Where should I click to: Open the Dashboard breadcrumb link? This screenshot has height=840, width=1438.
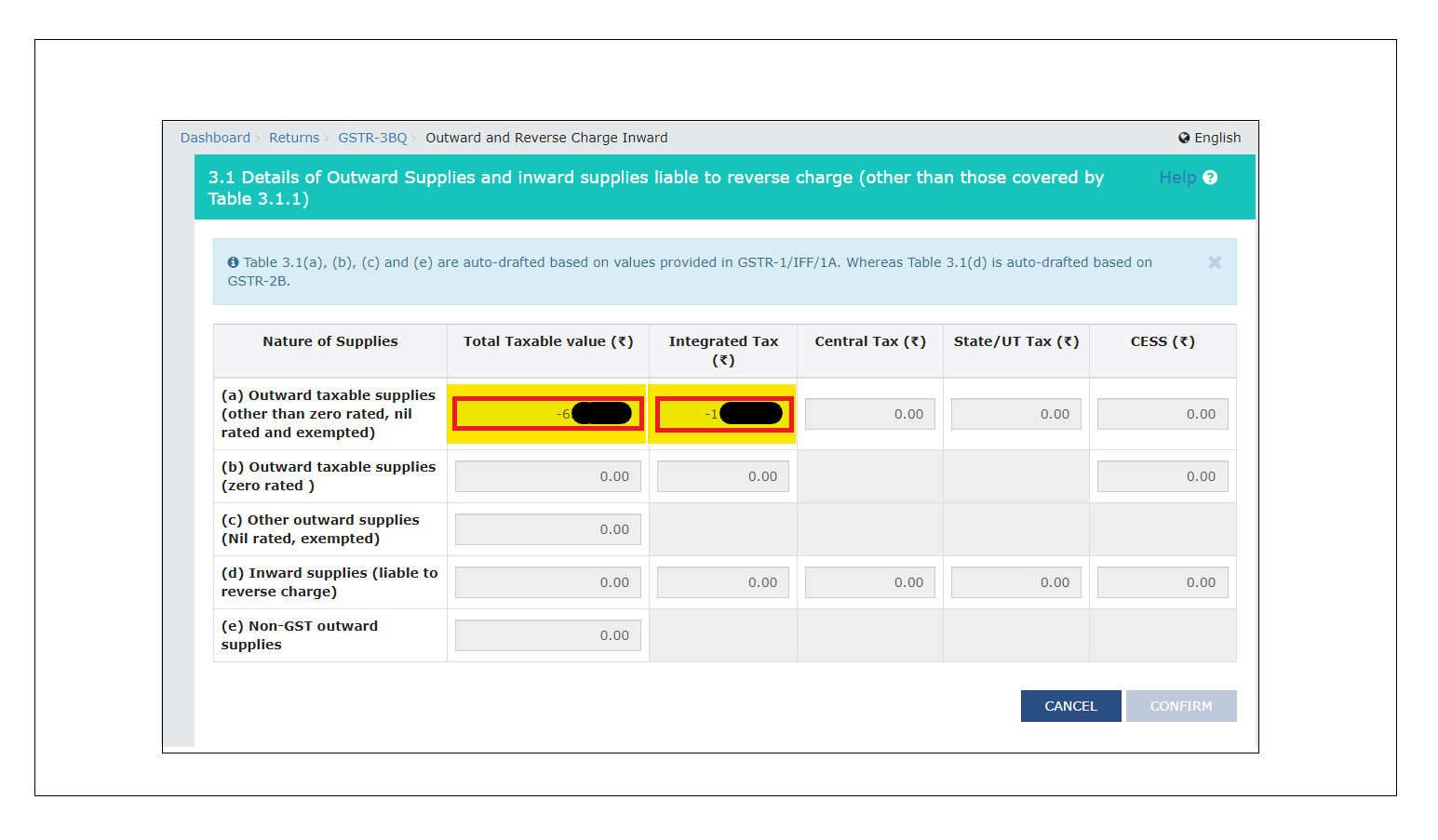pos(215,138)
